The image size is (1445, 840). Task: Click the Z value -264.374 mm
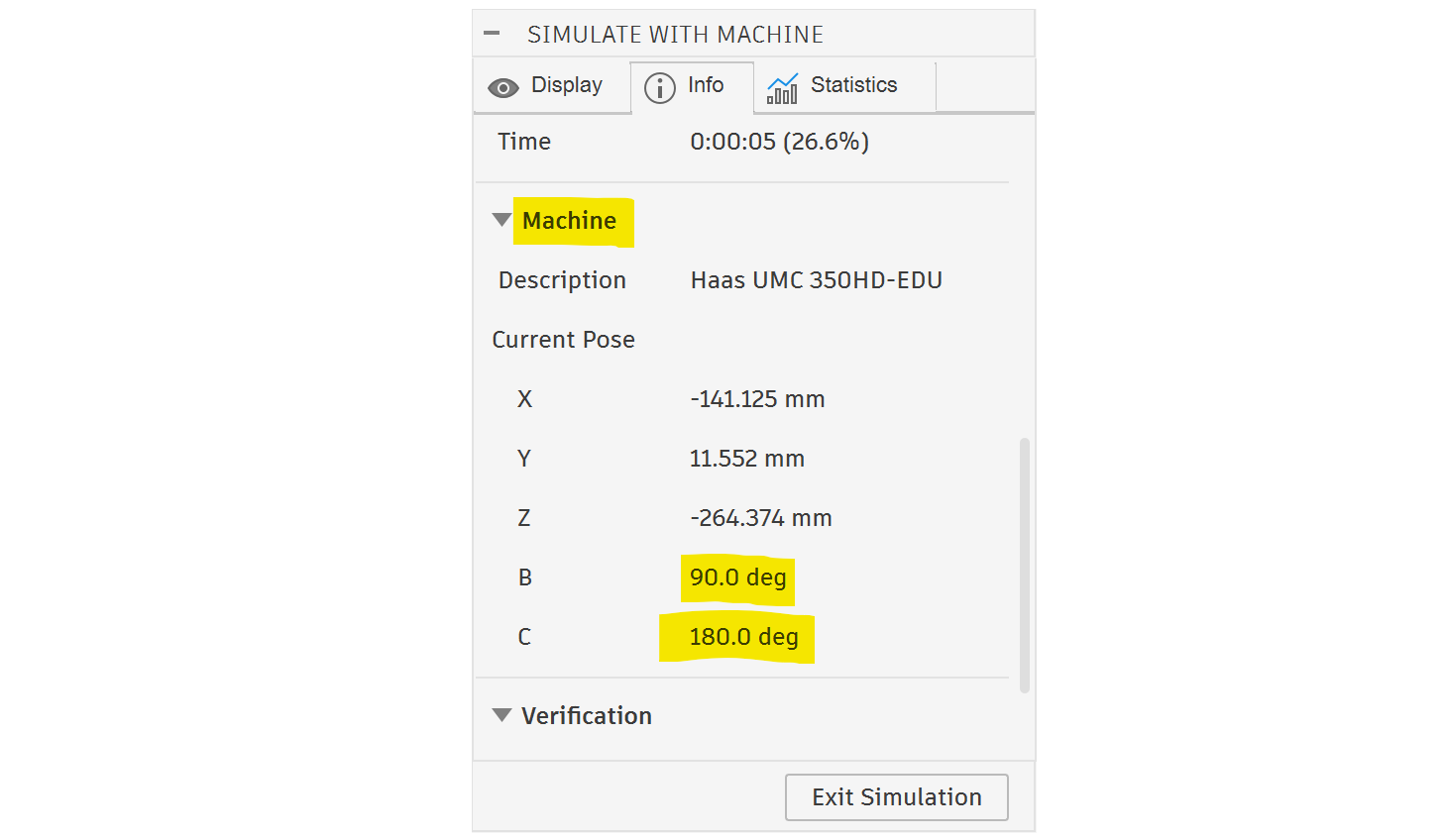[761, 518]
